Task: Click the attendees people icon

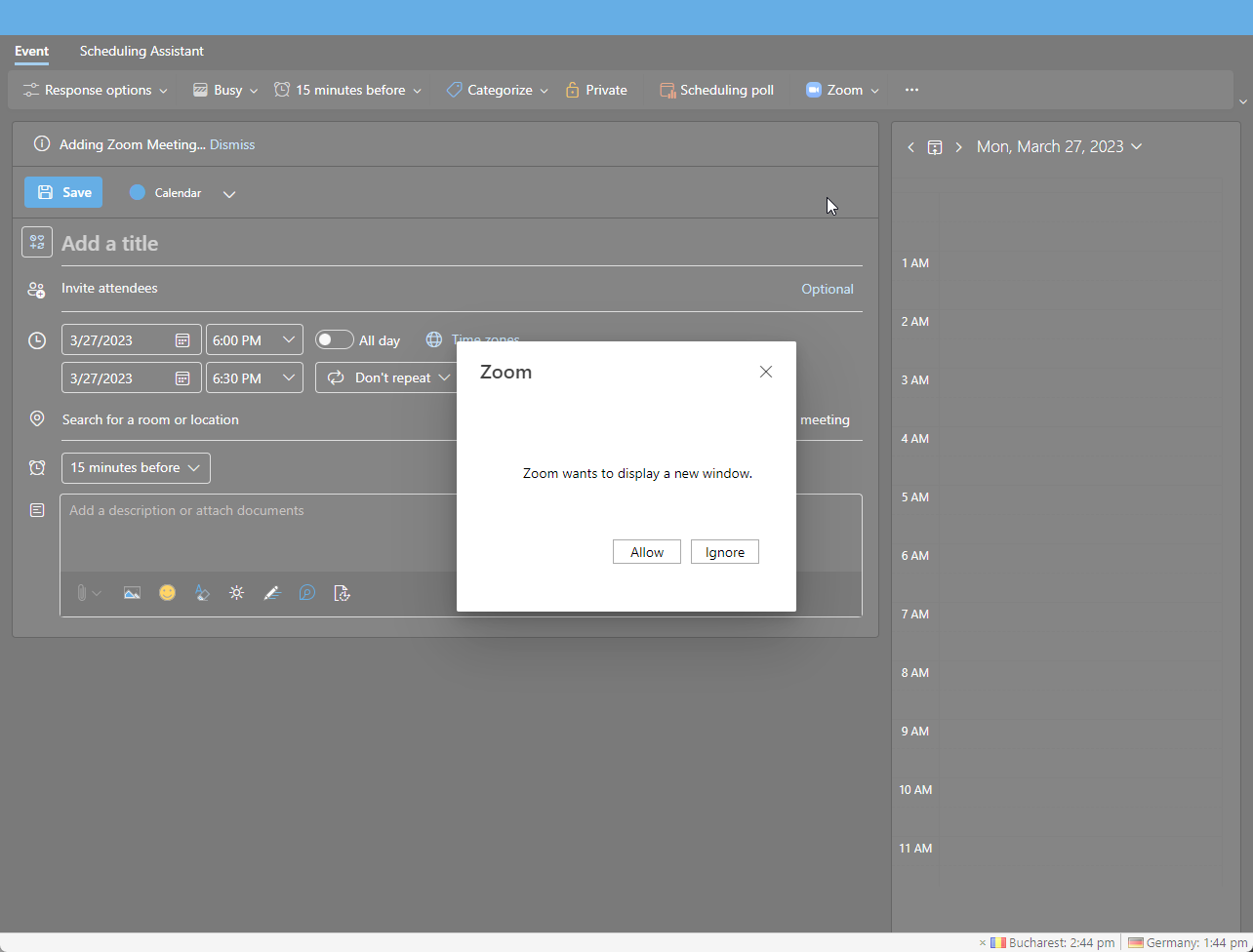Action: click(x=36, y=290)
